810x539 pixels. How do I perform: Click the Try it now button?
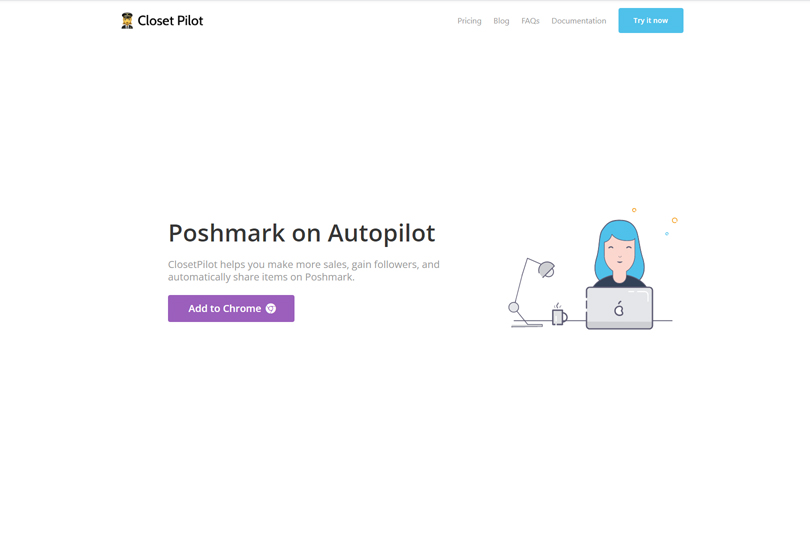tap(650, 21)
